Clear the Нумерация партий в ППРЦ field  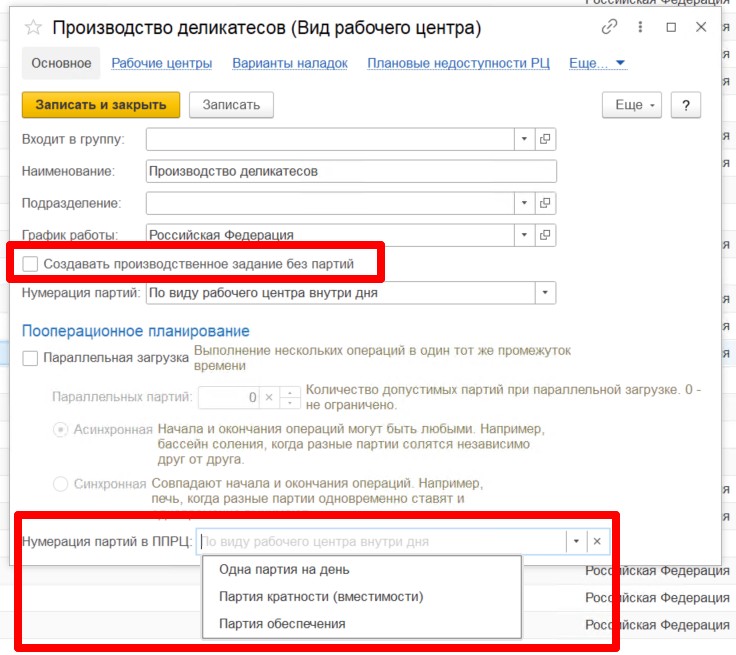(x=597, y=541)
